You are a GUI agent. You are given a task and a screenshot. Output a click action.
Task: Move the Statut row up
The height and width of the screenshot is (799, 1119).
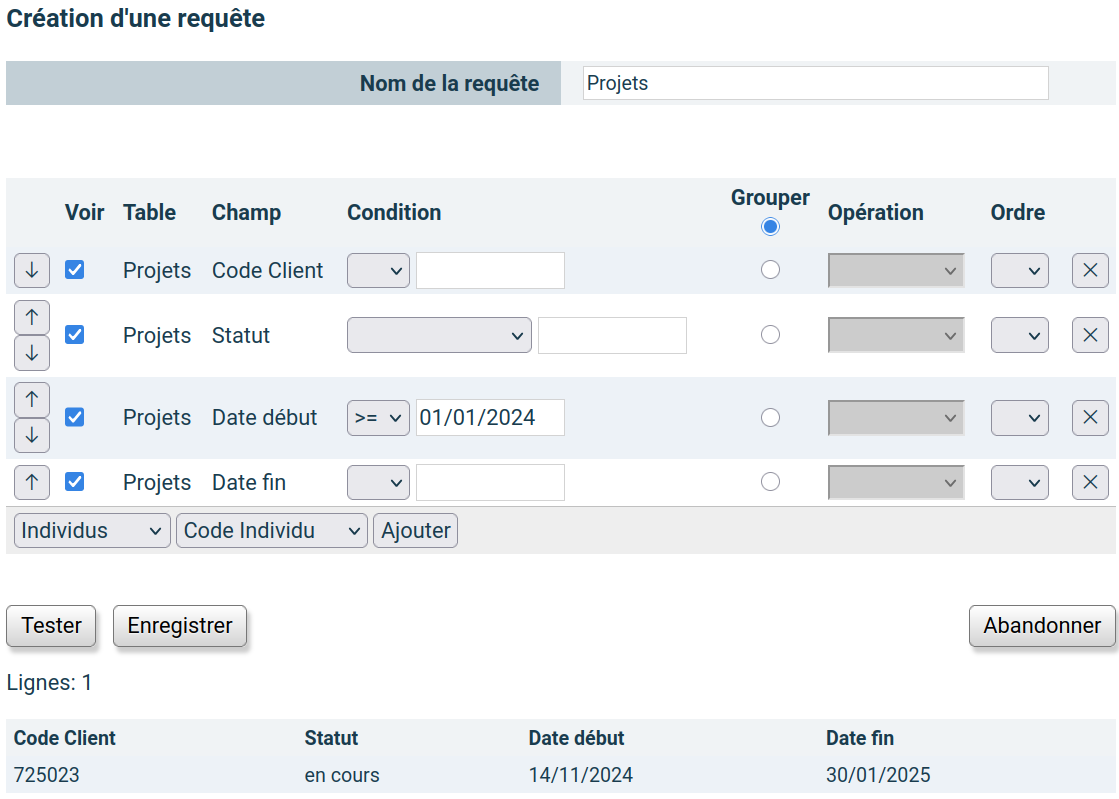coord(31,317)
